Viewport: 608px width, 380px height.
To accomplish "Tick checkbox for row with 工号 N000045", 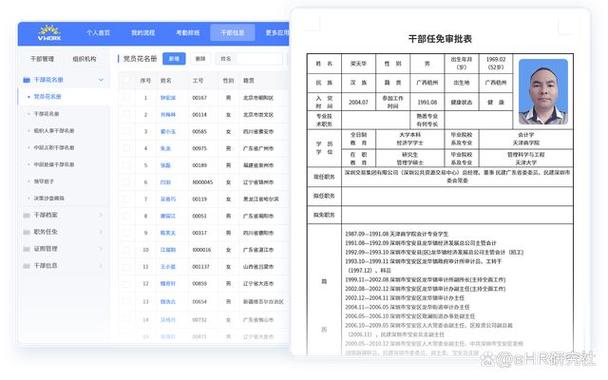I will tap(126, 182).
